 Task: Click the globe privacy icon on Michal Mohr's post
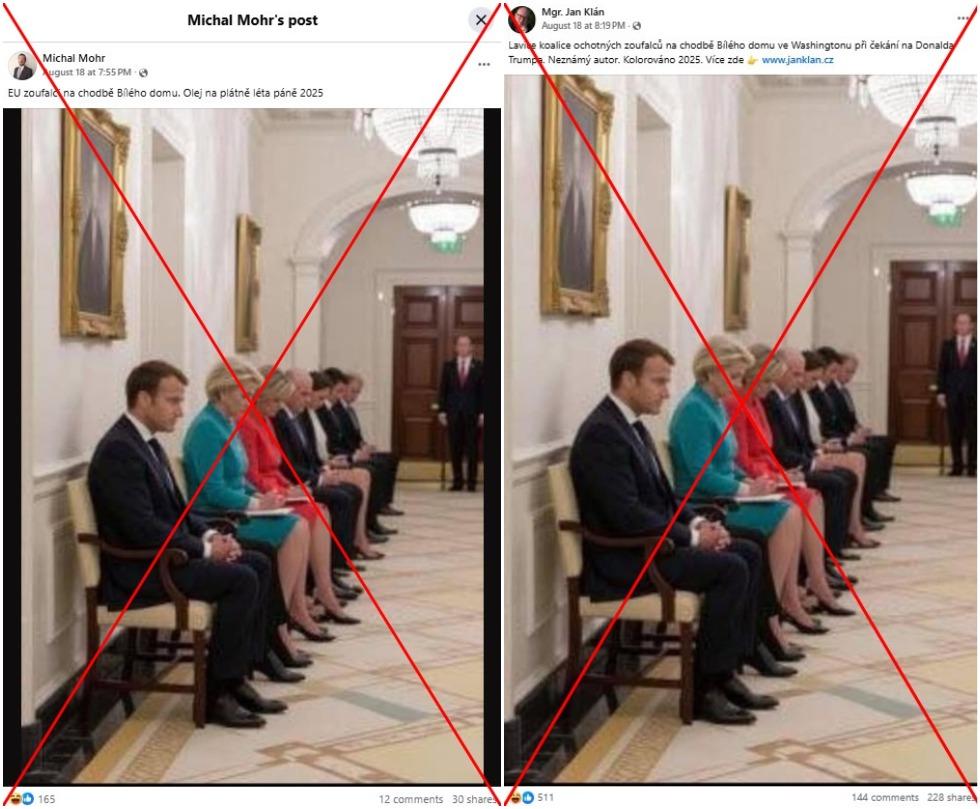(x=143, y=73)
